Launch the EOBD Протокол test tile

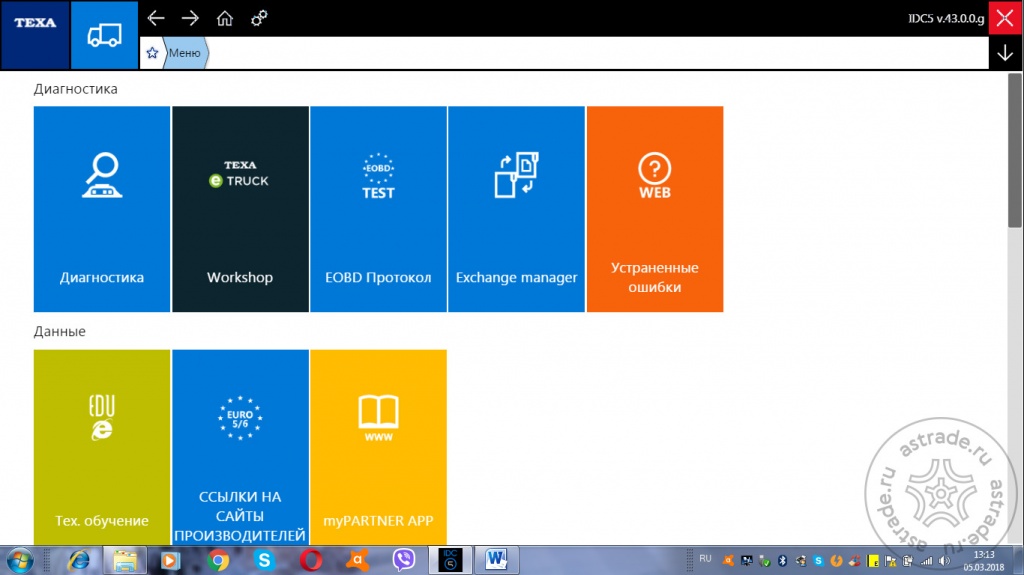click(378, 209)
